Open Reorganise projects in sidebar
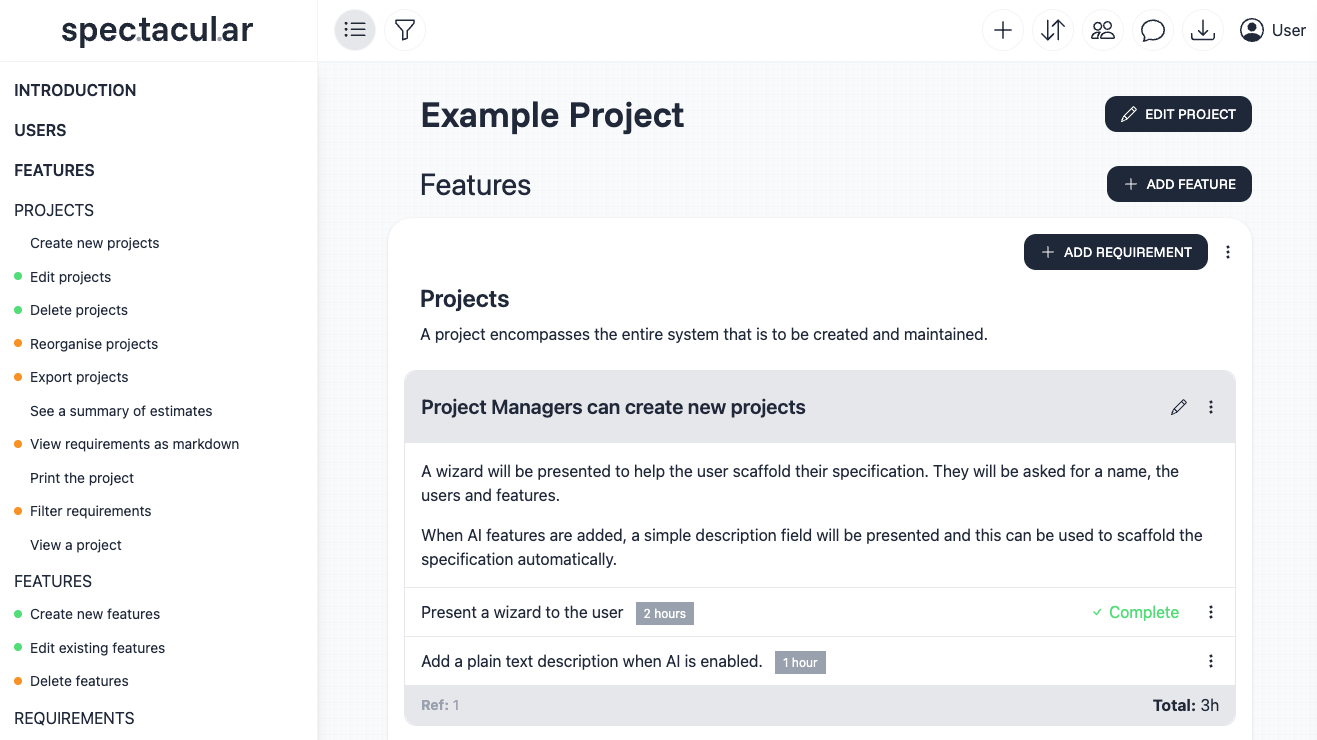 [x=94, y=344]
